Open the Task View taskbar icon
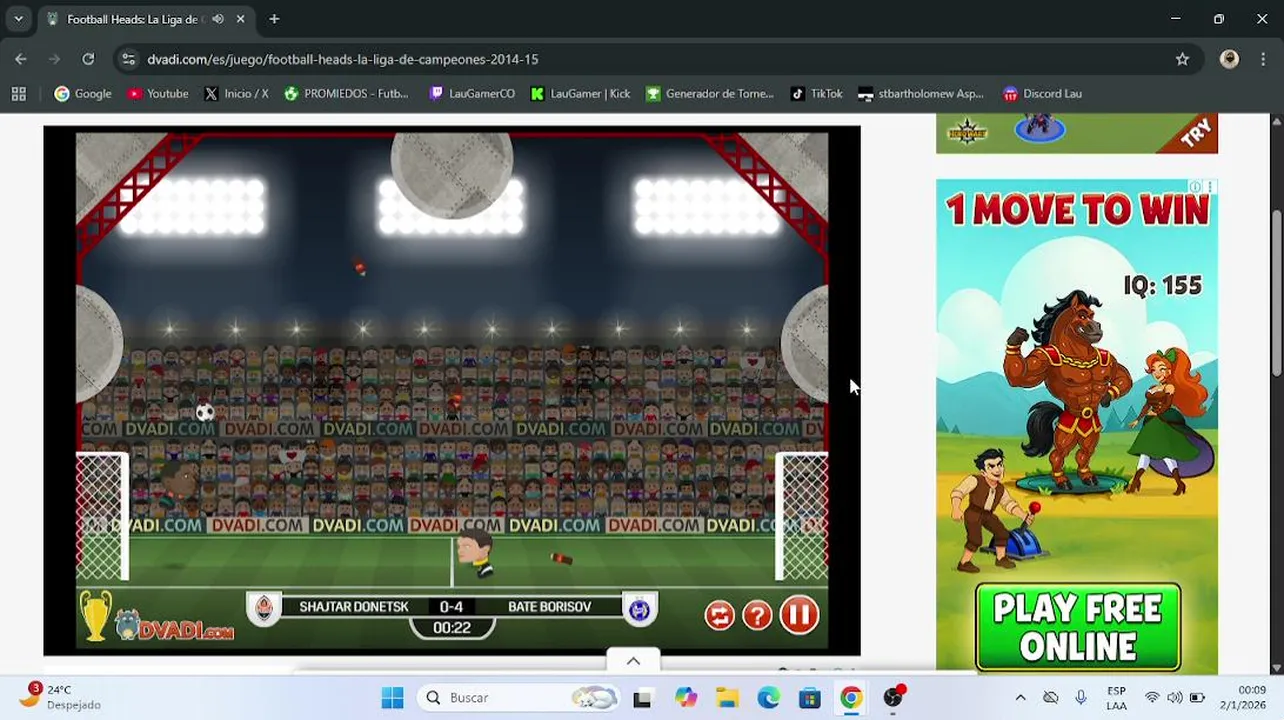 click(642, 697)
